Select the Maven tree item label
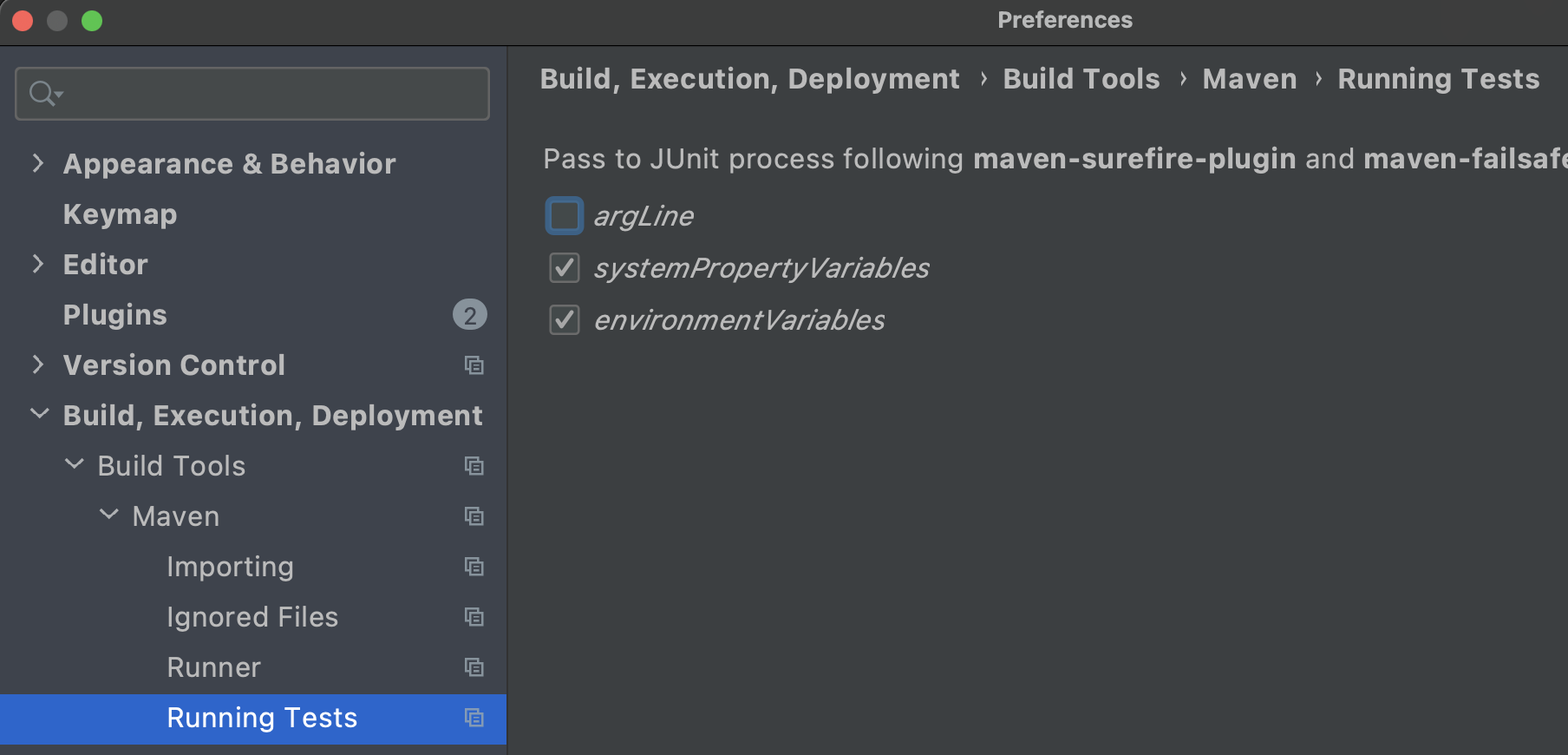Screen dimensions: 1568x755 (176, 516)
